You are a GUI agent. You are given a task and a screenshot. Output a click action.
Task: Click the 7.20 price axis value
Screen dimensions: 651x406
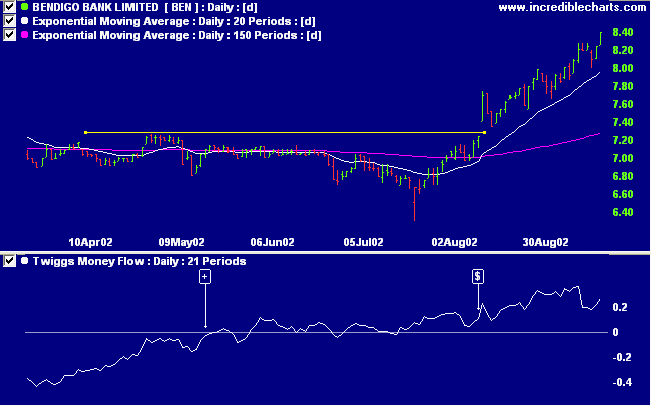622,140
